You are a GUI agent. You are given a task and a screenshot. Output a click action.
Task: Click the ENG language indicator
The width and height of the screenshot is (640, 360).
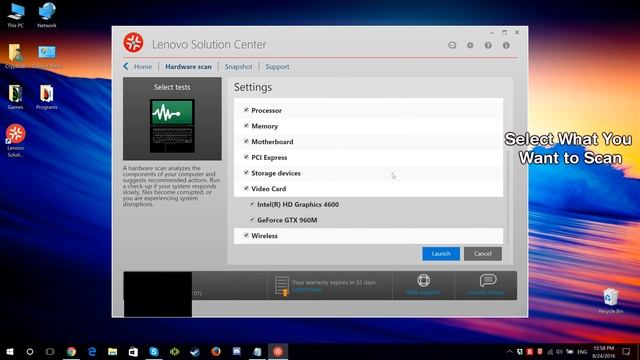point(582,351)
